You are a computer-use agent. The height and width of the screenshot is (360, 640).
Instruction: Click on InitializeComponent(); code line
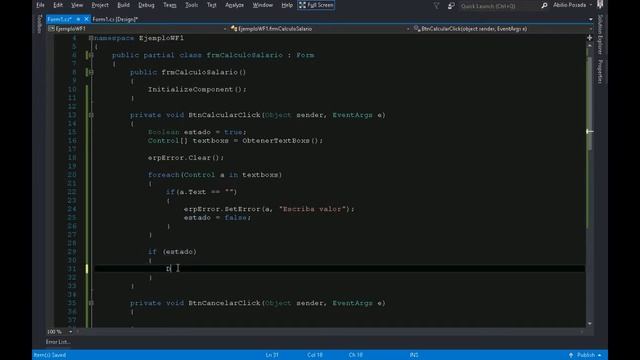tap(197, 89)
